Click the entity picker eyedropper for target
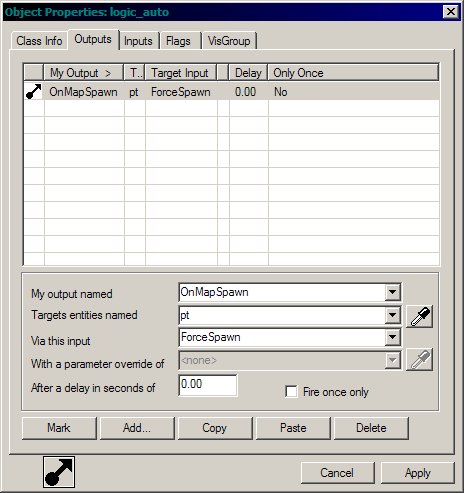Image resolution: width=464 pixels, height=493 pixels. [420, 316]
